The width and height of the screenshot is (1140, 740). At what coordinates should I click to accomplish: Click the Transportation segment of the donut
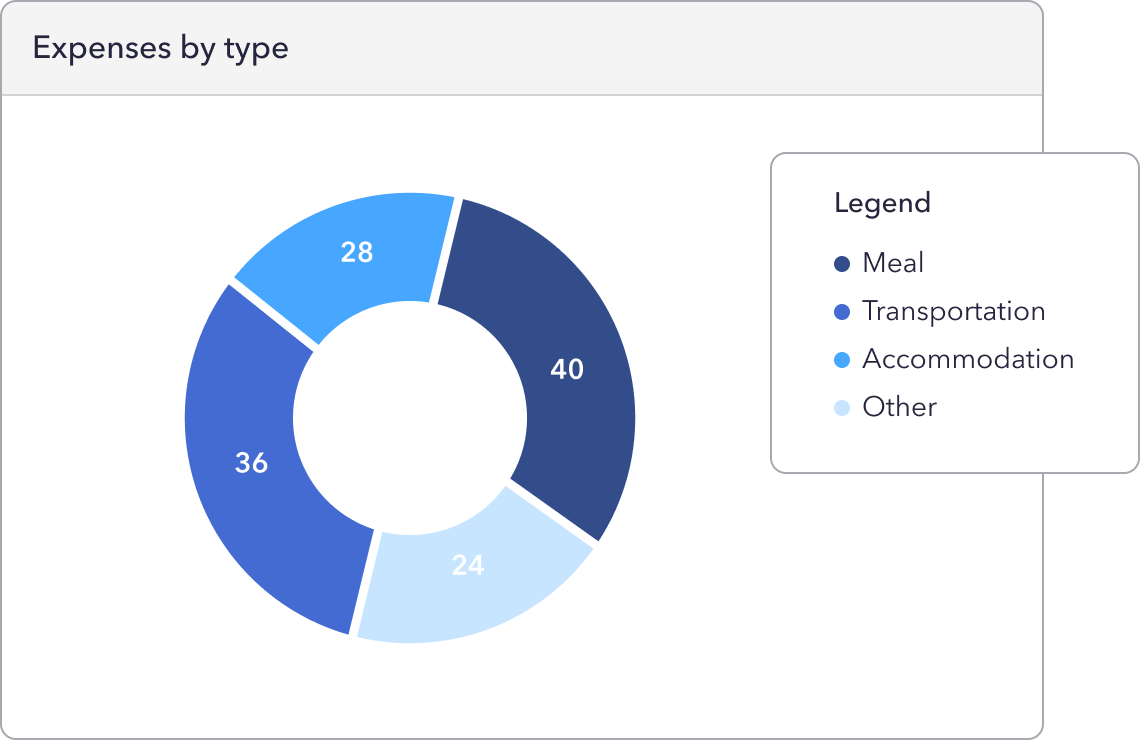(260, 520)
